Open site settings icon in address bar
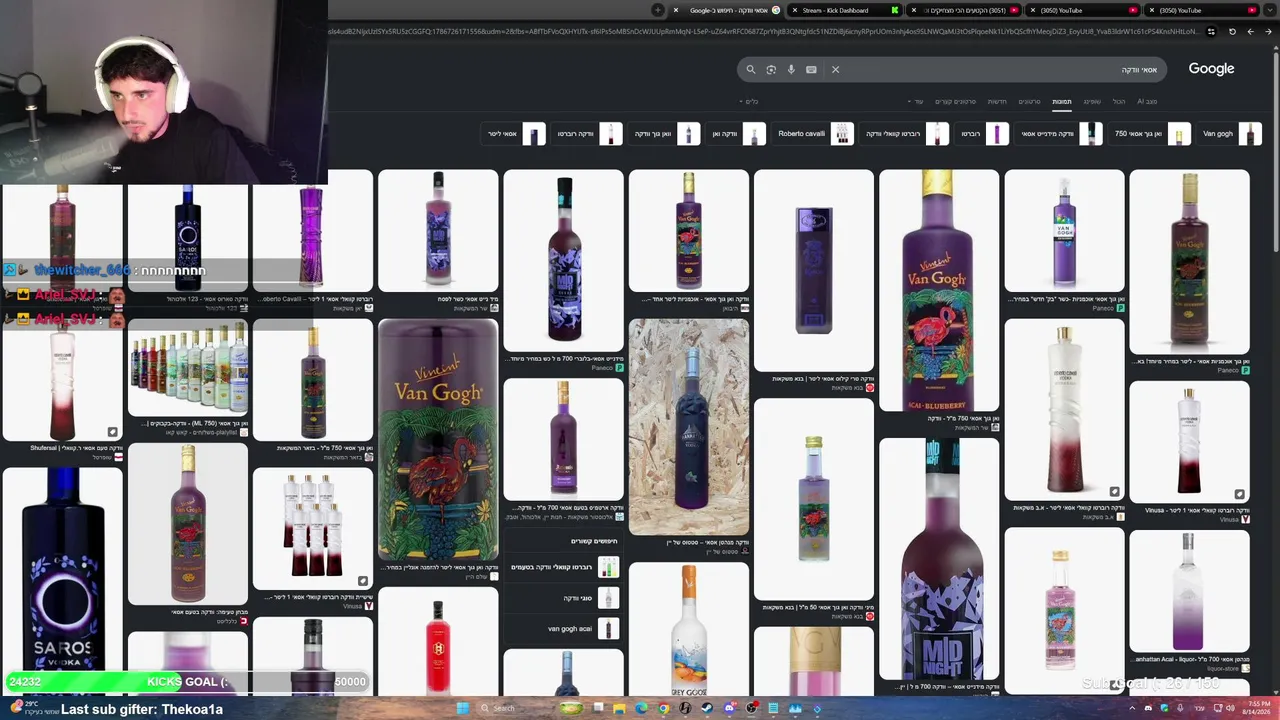The height and width of the screenshot is (720, 1280). pyautogui.click(x=1211, y=32)
